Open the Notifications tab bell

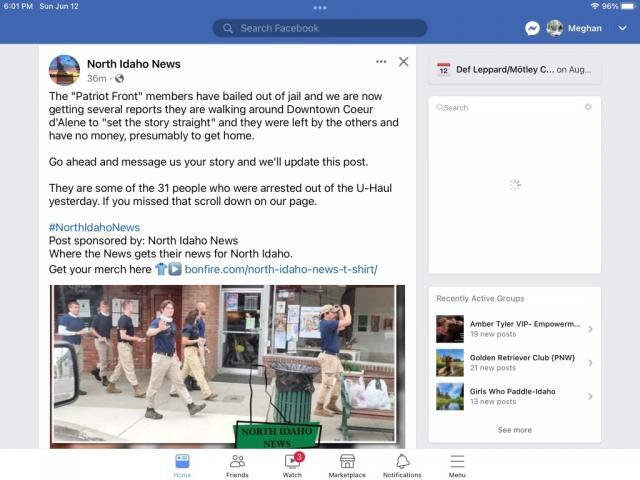[x=402, y=465]
